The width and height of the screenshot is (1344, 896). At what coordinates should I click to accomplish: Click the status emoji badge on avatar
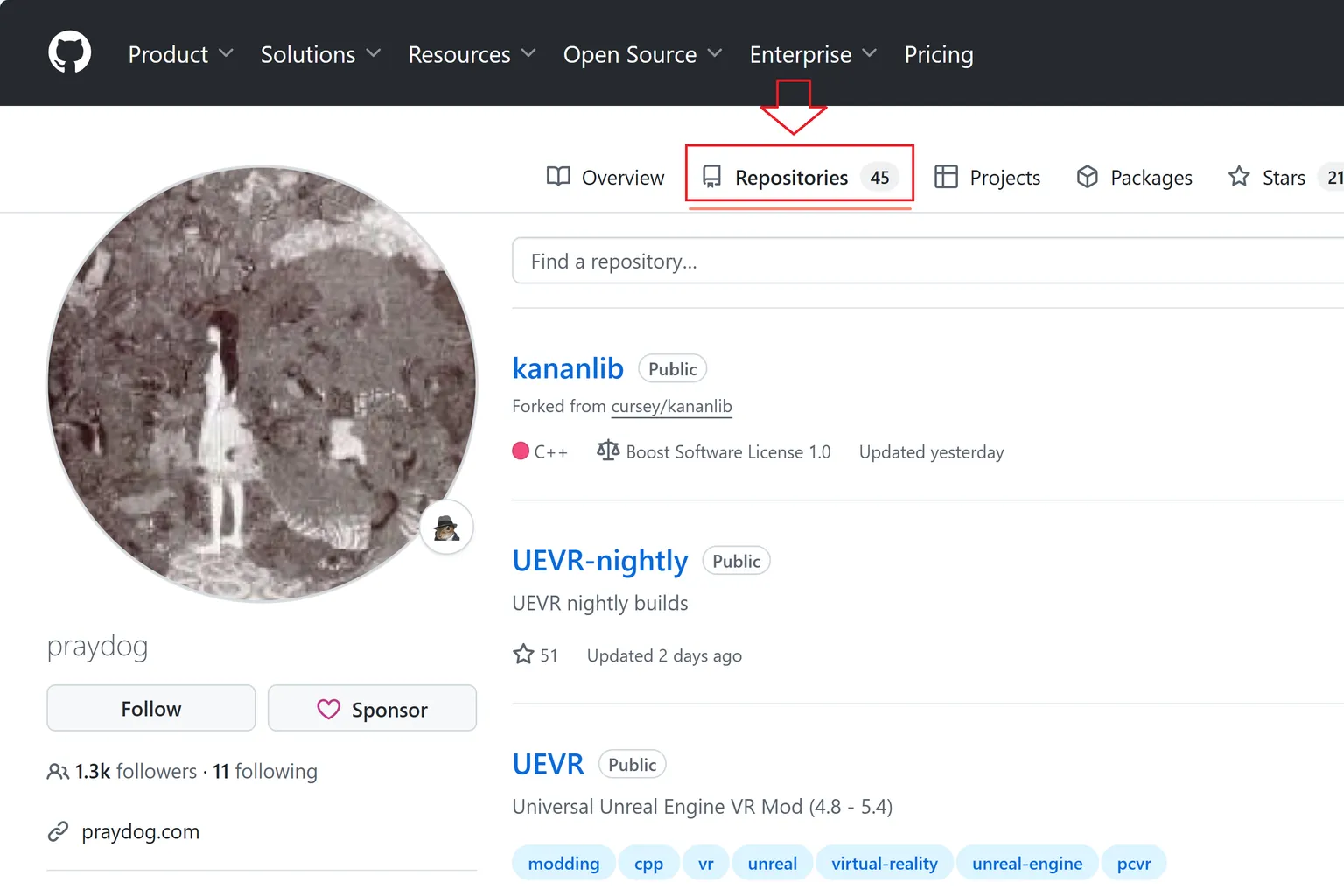pyautogui.click(x=446, y=528)
